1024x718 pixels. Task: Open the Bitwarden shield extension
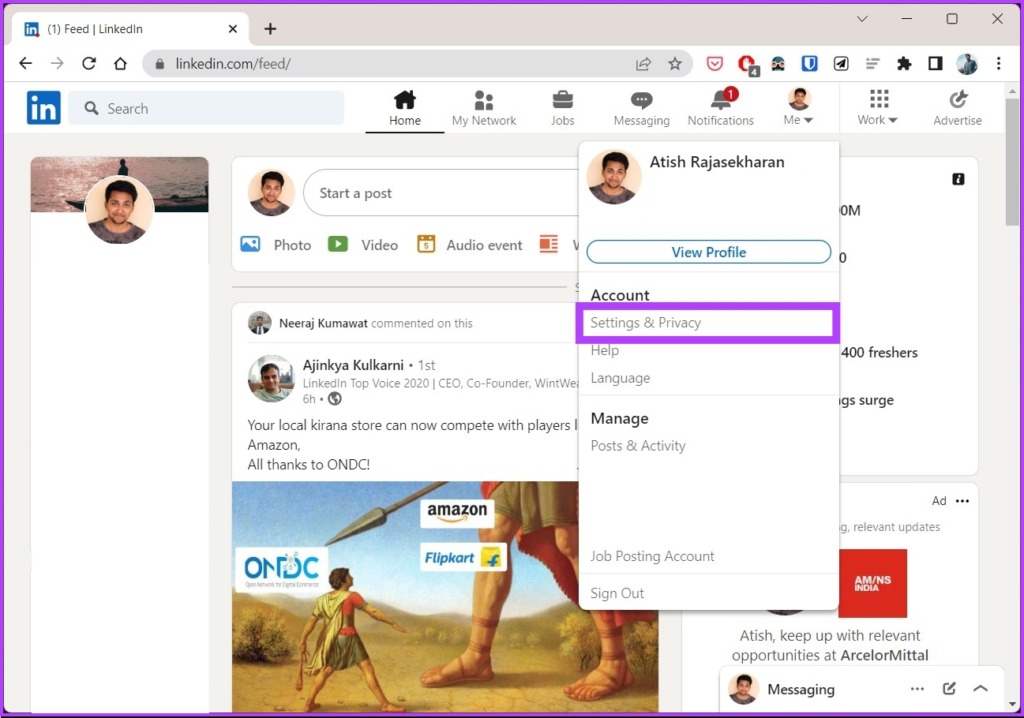point(810,63)
